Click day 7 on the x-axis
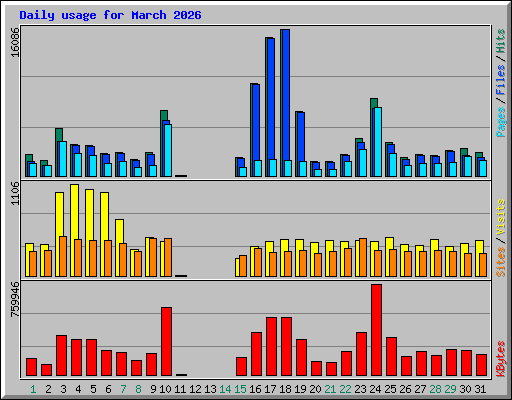 123,389
